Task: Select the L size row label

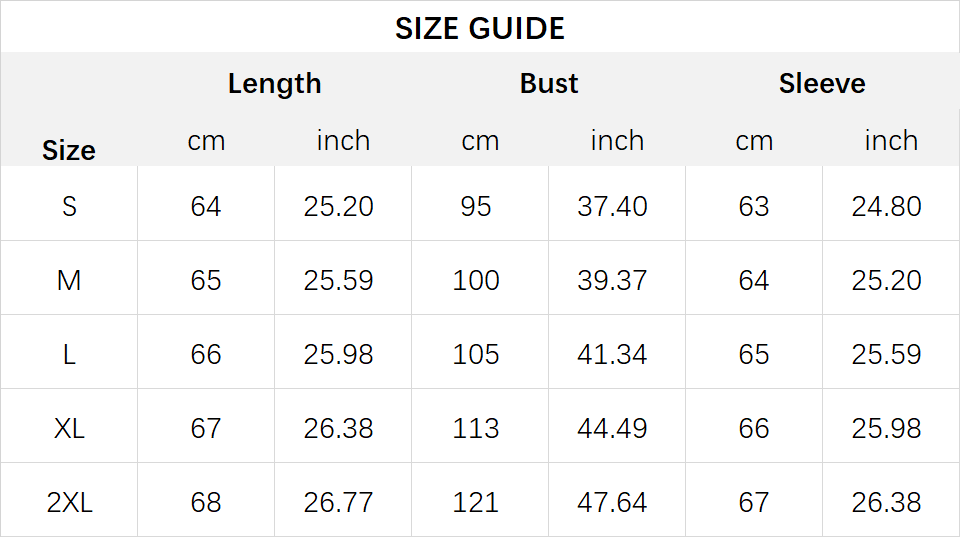Action: 69,355
